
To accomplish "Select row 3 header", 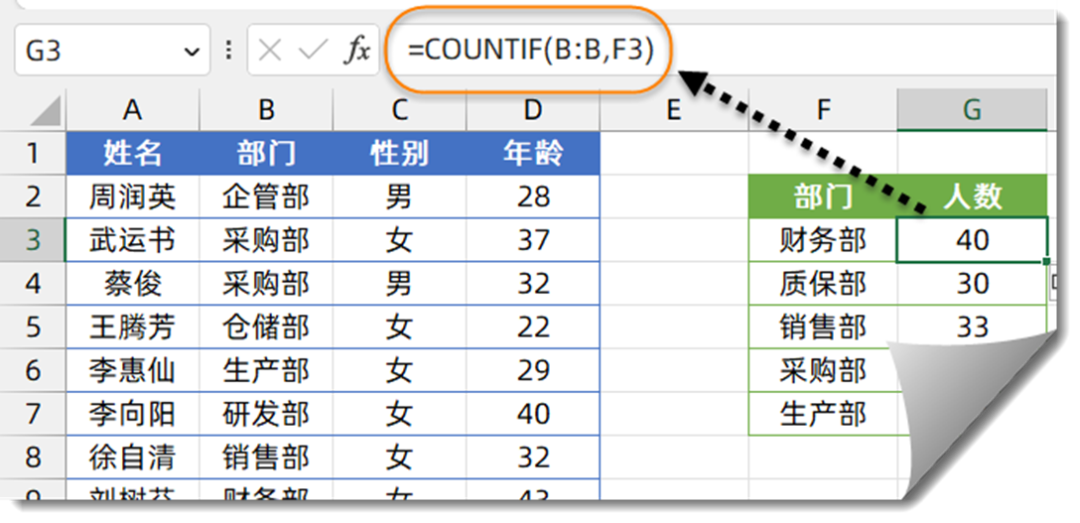I will tap(32, 240).
